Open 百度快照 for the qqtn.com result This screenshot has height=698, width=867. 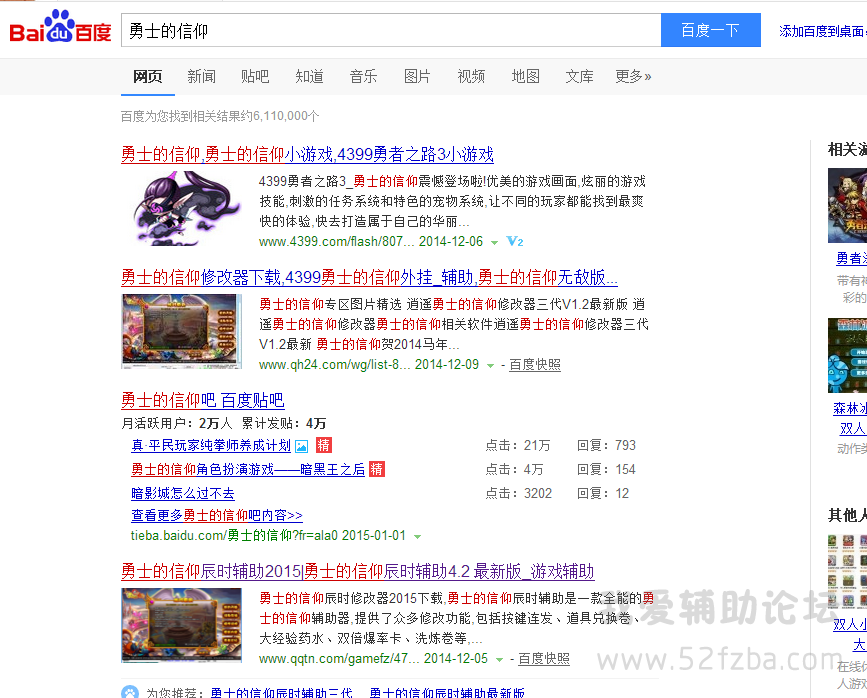point(544,659)
